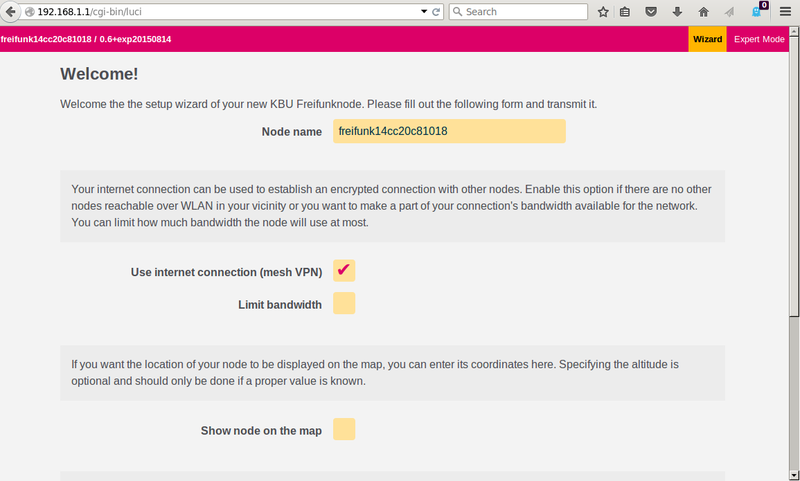Tick Show node on the map
800x481 pixels.
[344, 429]
